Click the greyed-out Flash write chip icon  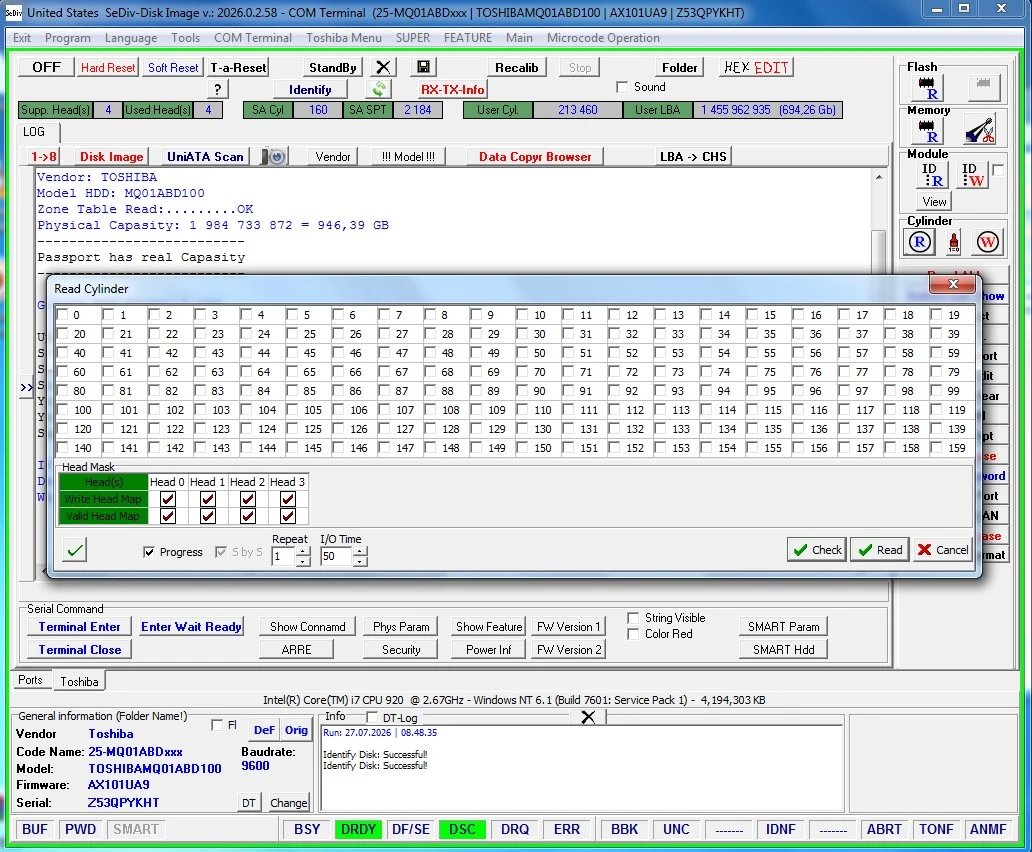(x=983, y=86)
